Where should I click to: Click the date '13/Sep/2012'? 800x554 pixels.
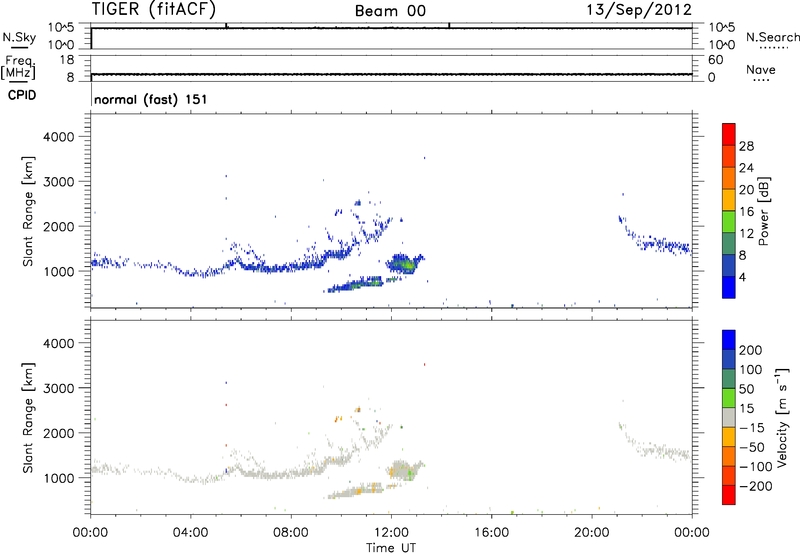(x=639, y=9)
